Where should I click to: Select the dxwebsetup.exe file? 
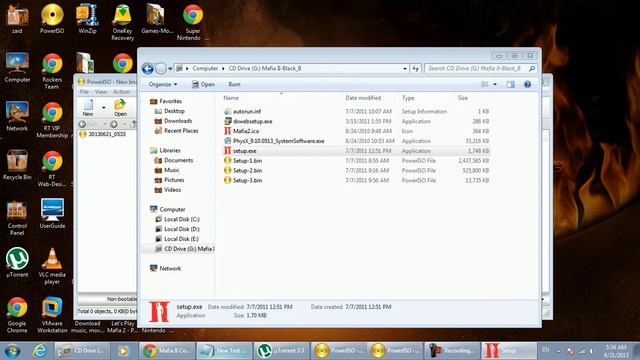pyautogui.click(x=253, y=121)
